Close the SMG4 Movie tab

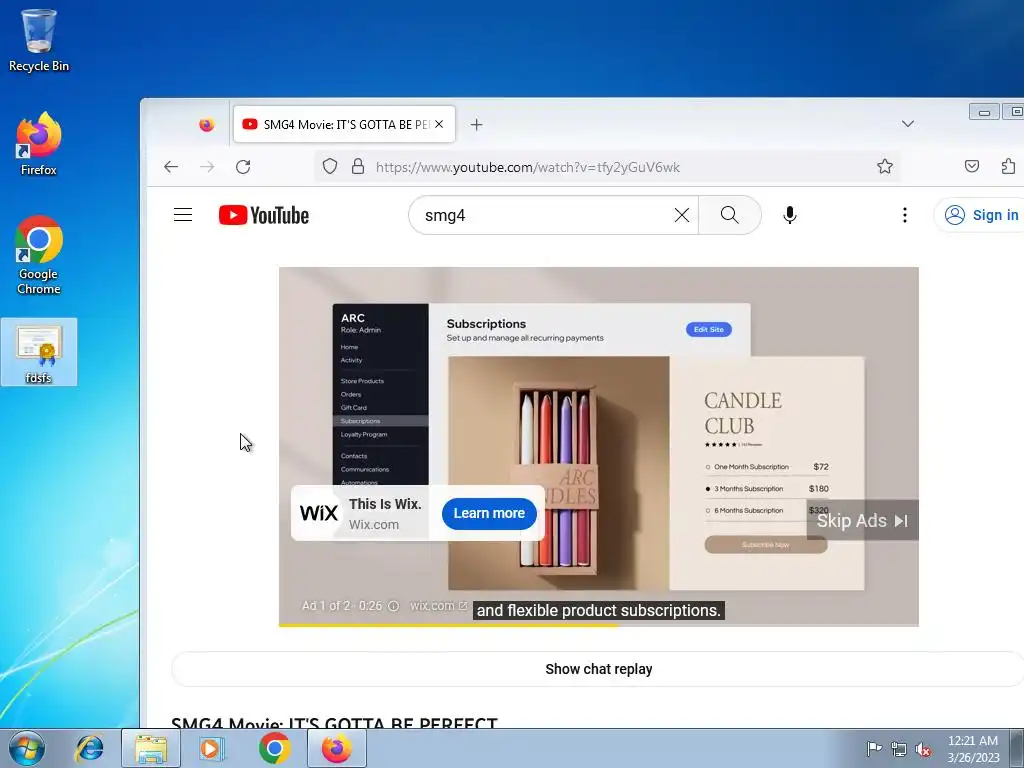(x=440, y=124)
